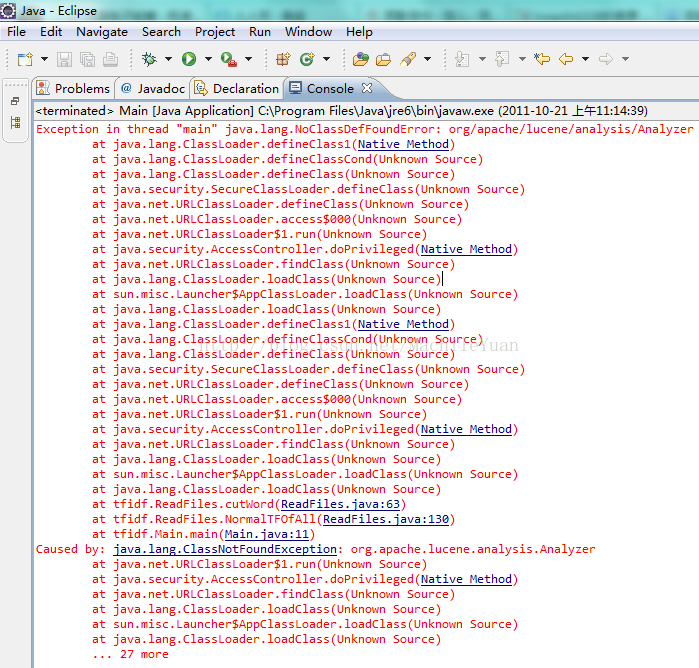Click the New file toolbar icon
699x668 pixels.
tap(24, 60)
